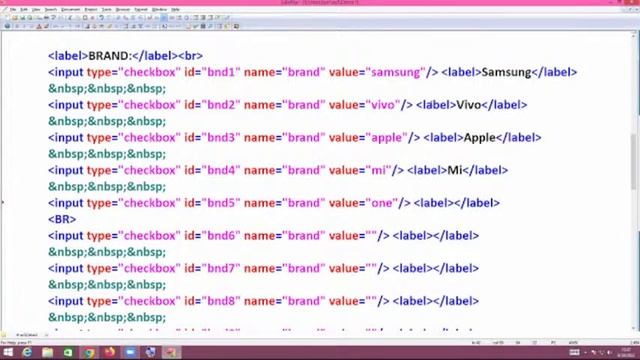The height and width of the screenshot is (360, 640).
Task: Click the word Samsung inside its label
Action: (506, 72)
